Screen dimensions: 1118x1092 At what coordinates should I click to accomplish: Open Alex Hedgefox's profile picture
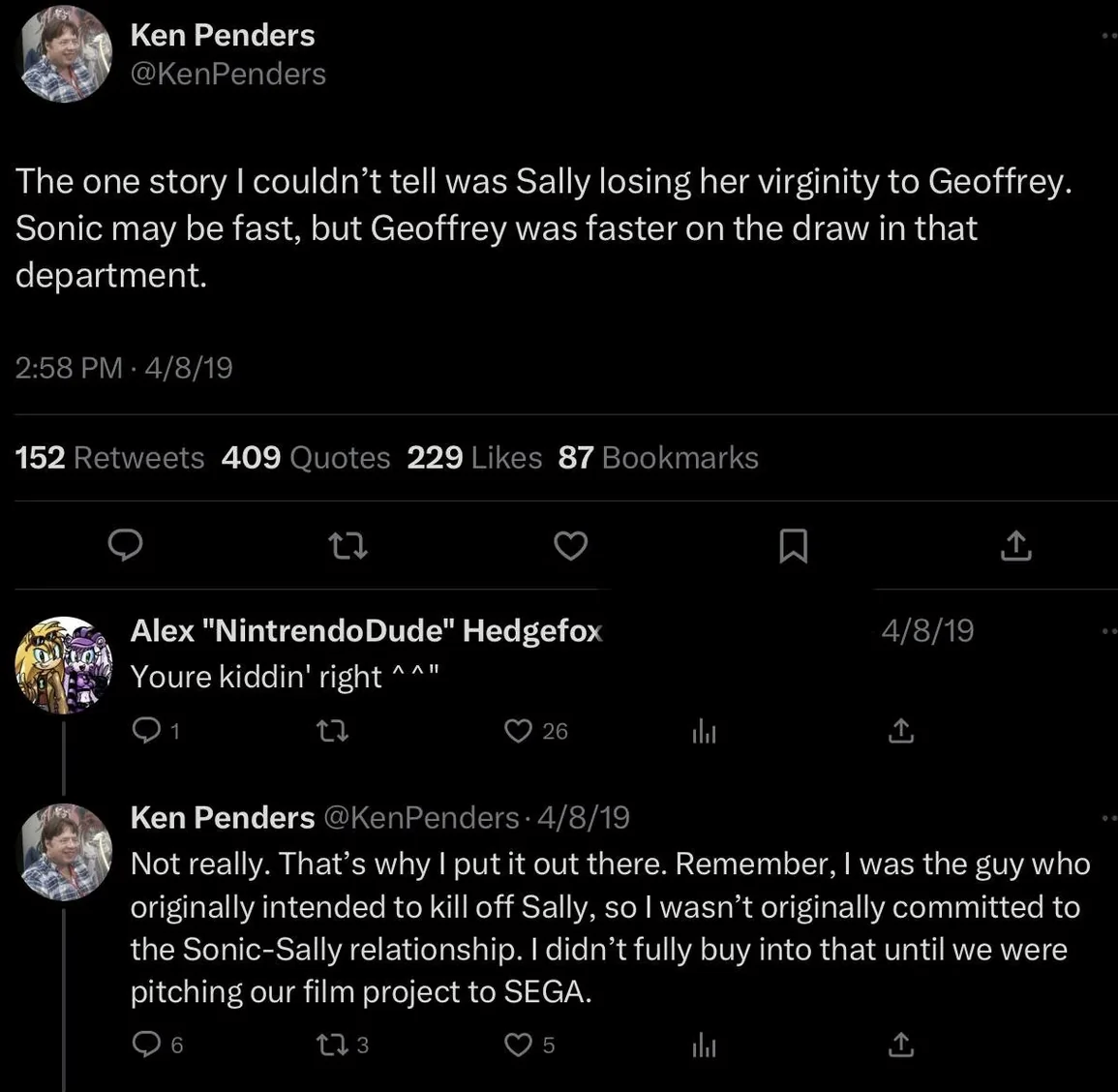click(64, 665)
